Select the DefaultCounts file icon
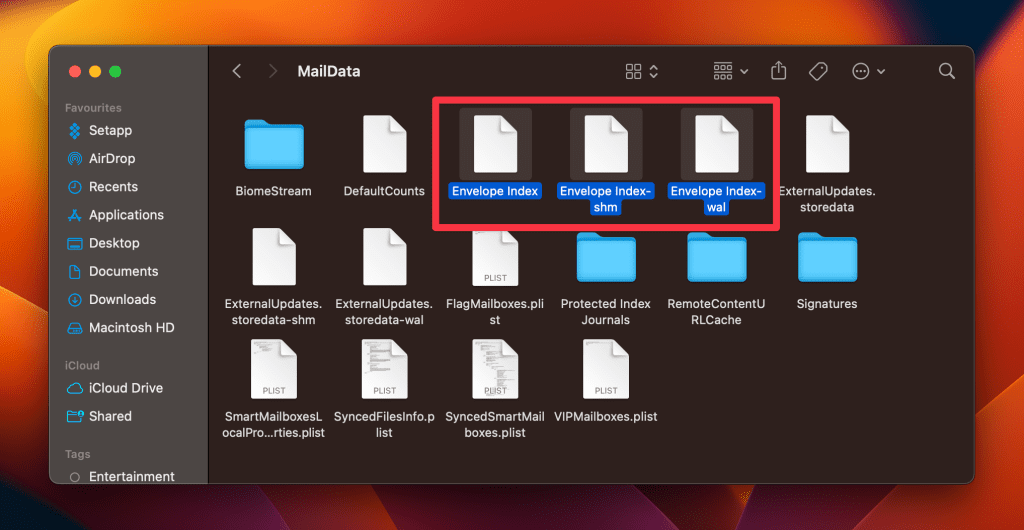Viewport: 1024px width, 530px height. click(x=385, y=144)
